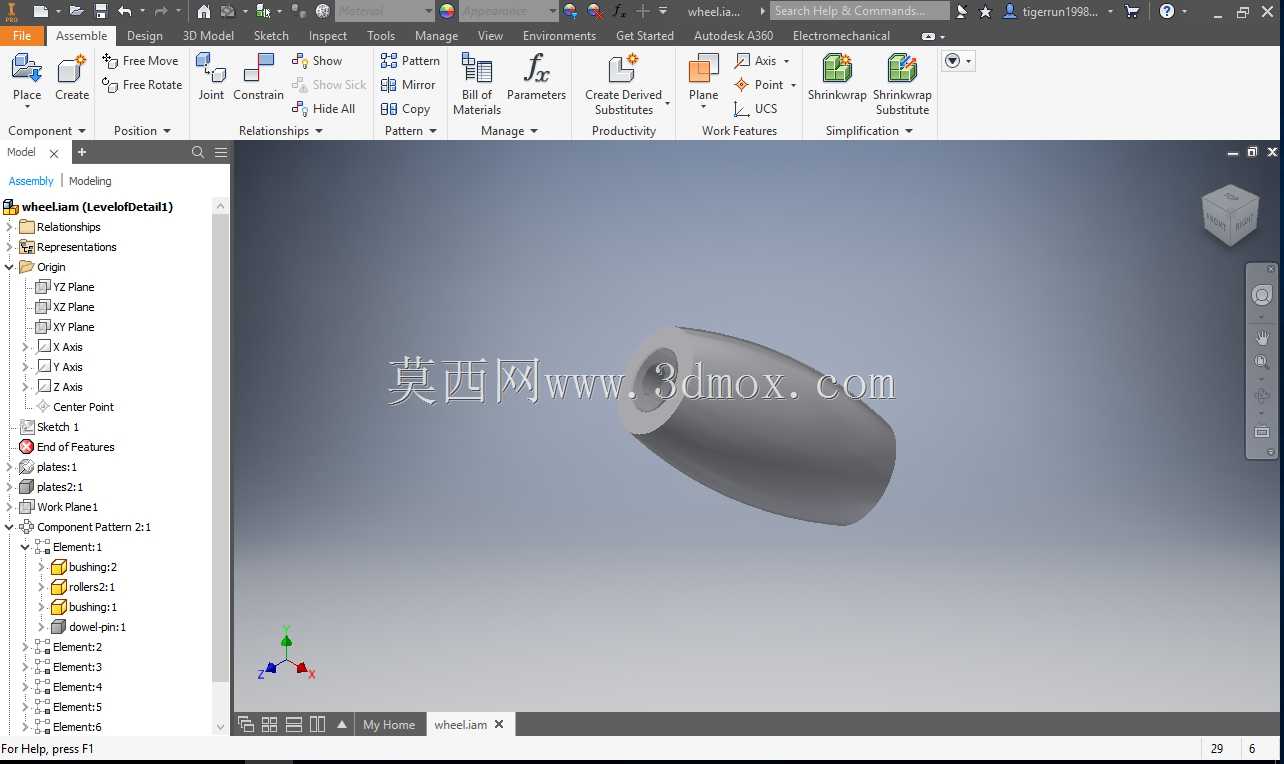
Task: Expand rollers2:1 in the browser
Action: 42,587
